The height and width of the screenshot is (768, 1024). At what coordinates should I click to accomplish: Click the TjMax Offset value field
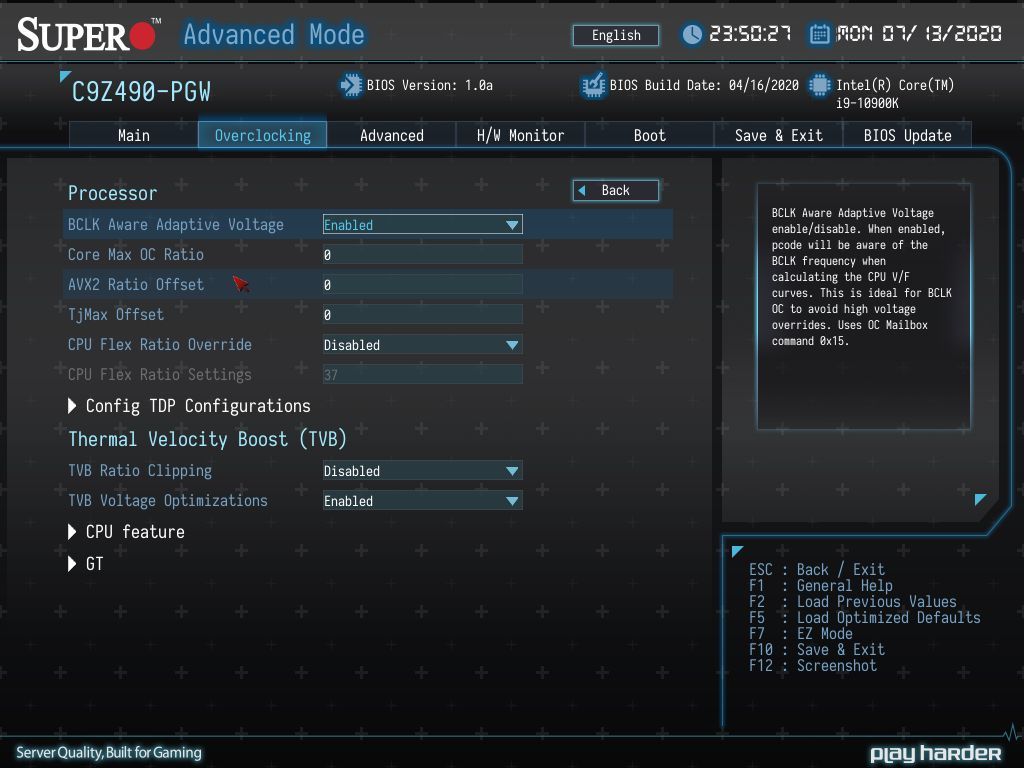[x=423, y=315]
